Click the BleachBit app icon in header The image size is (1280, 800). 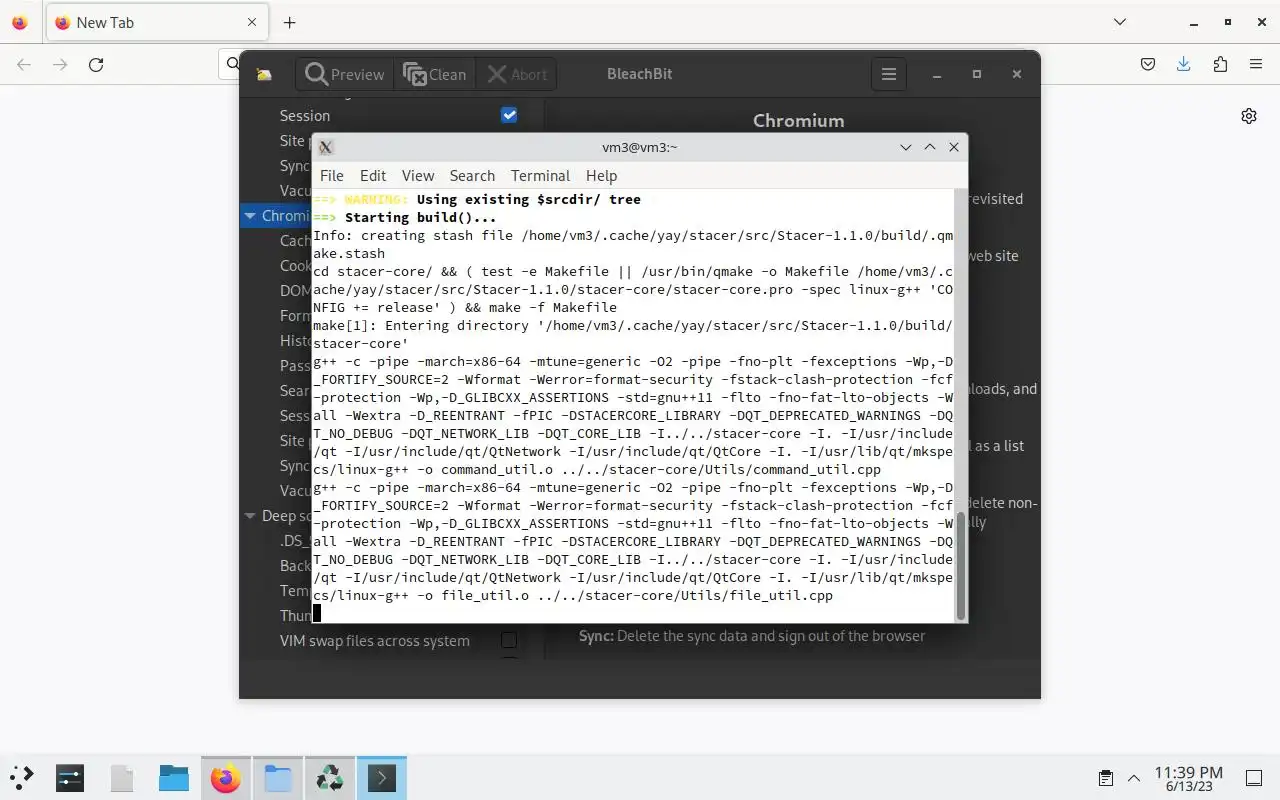pyautogui.click(x=264, y=74)
